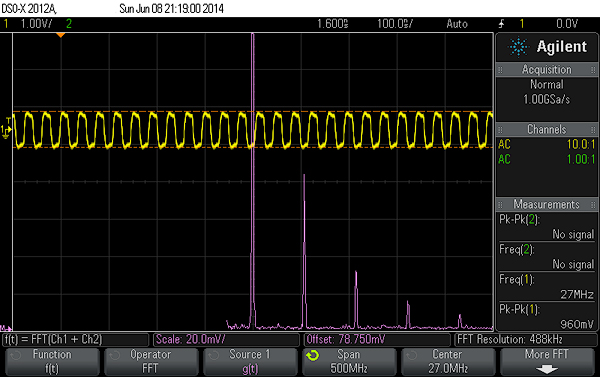Click the Offset: 78.750mV readout
Screen dimensions: 600x377
[377, 339]
